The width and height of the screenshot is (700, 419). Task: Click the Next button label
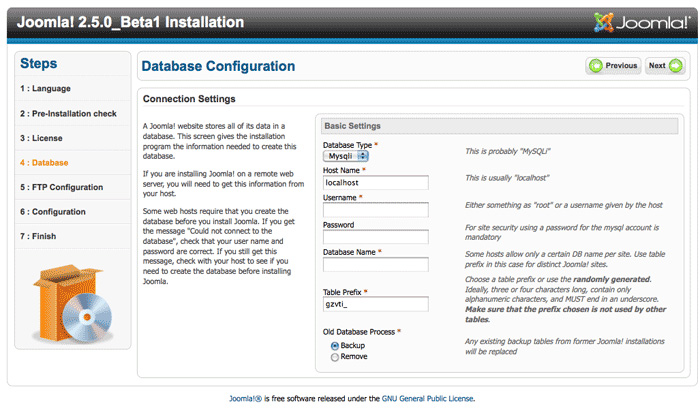point(657,66)
